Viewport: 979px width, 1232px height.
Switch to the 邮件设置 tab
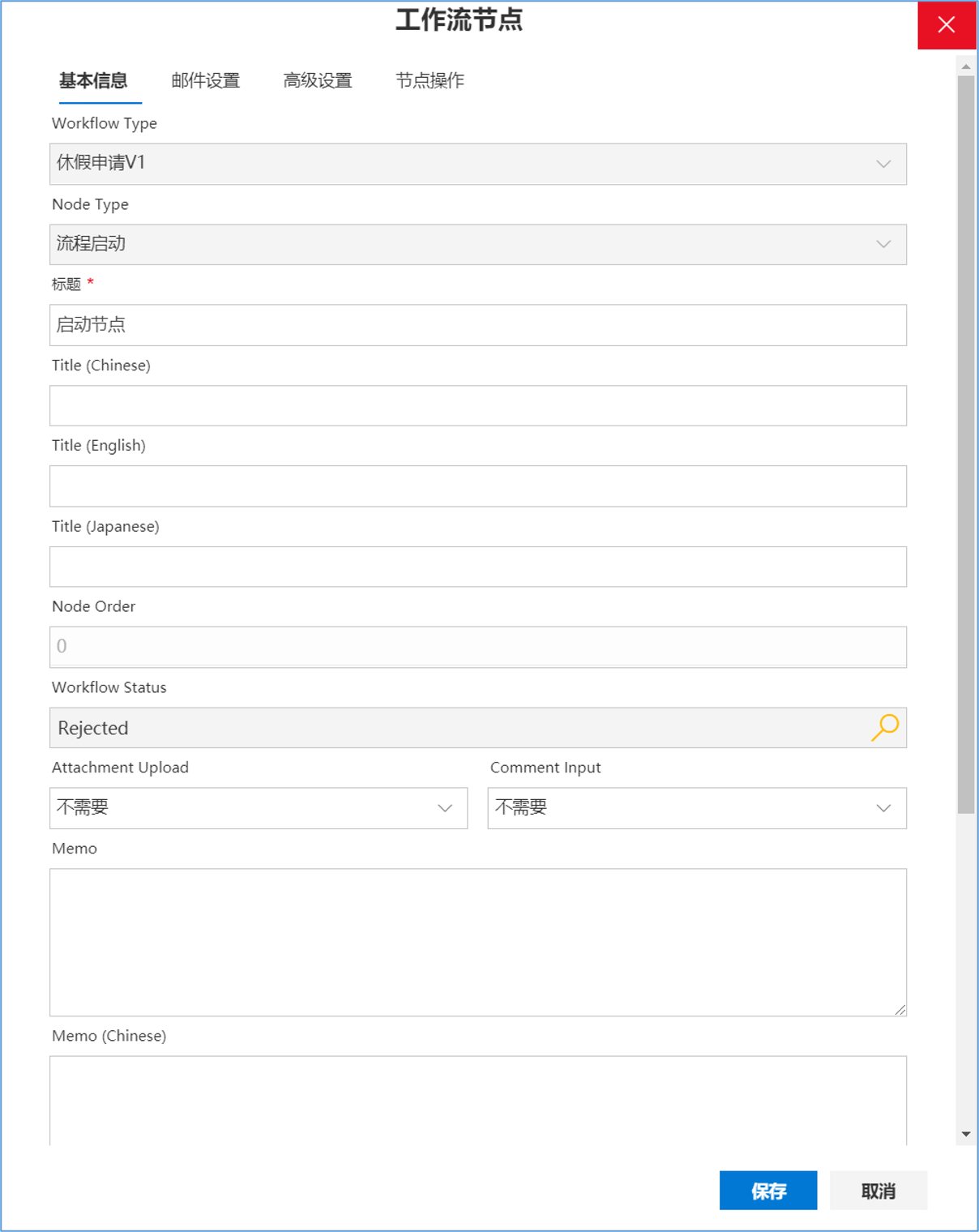(206, 80)
